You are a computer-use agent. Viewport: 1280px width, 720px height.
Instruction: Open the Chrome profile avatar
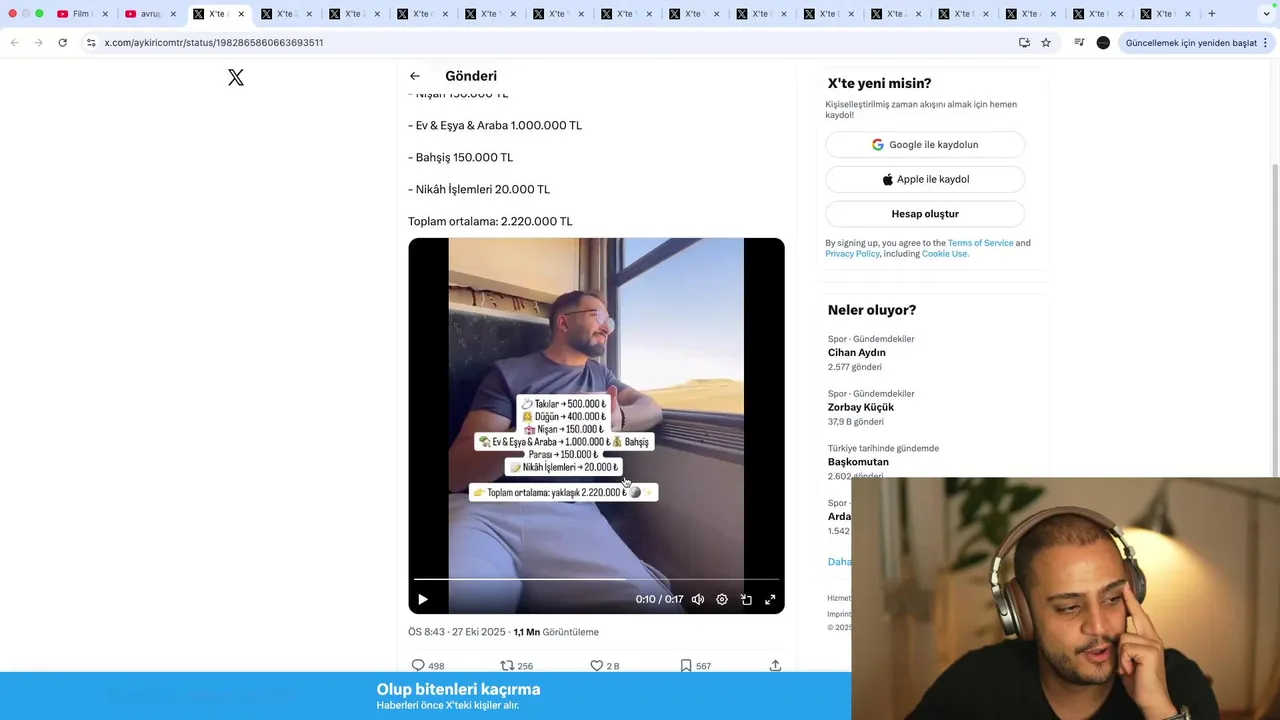pos(1103,43)
